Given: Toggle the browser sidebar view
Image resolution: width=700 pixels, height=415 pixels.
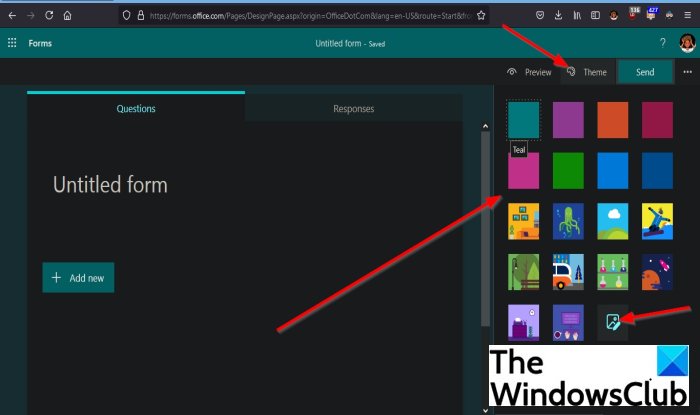Looking at the screenshot, I should click(595, 16).
